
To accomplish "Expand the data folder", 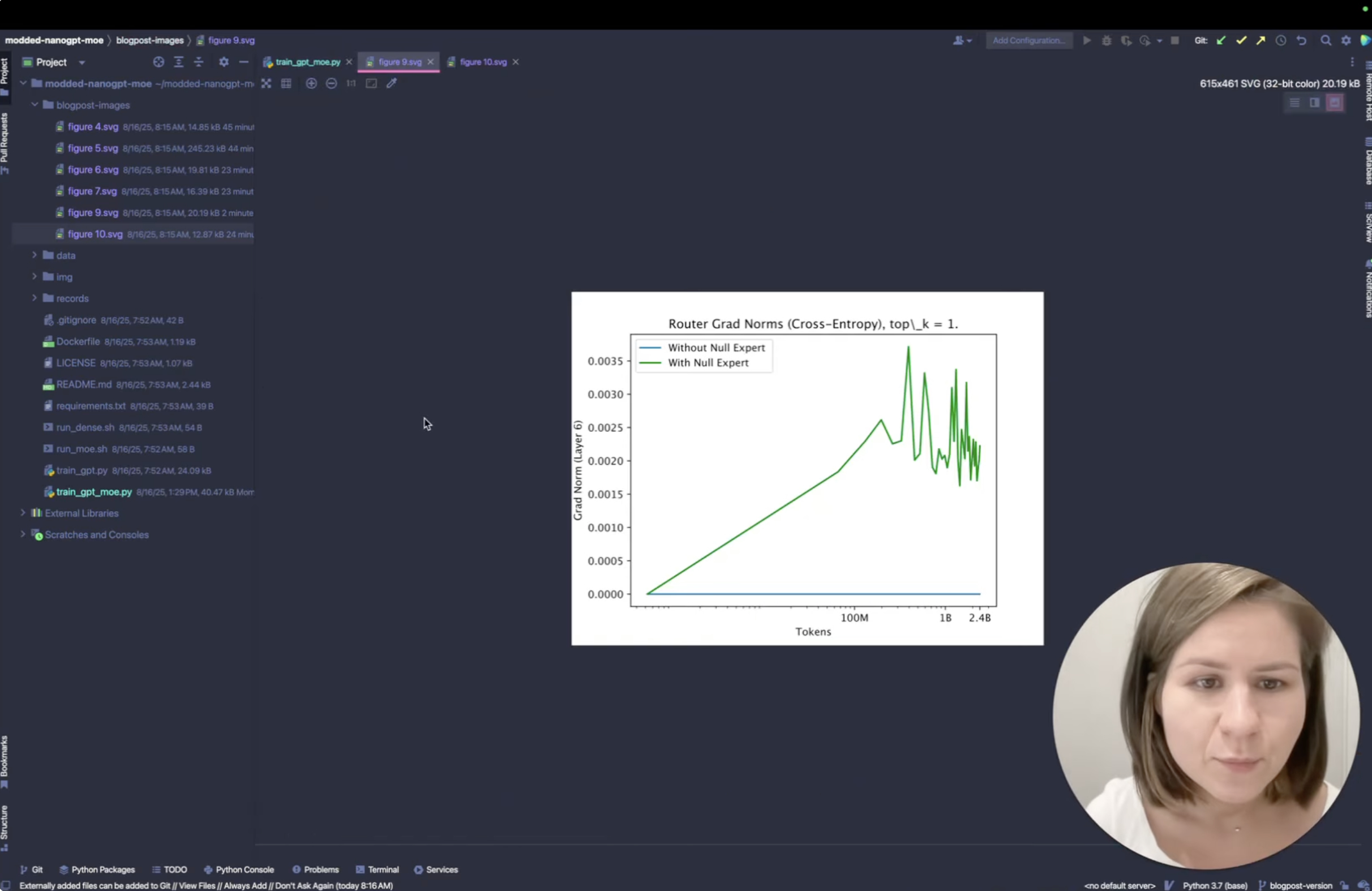I will 35,255.
